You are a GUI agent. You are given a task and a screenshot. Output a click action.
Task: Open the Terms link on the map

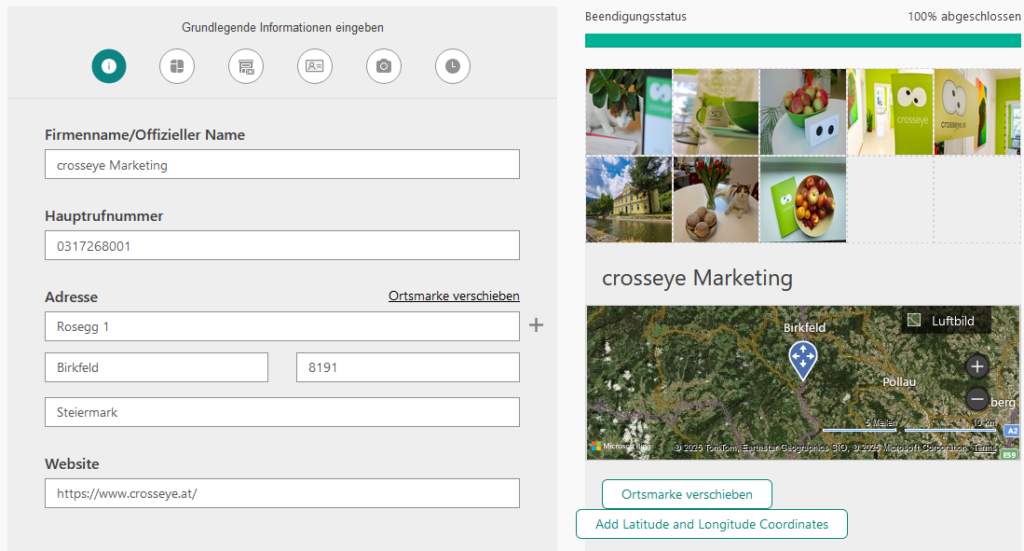click(984, 448)
